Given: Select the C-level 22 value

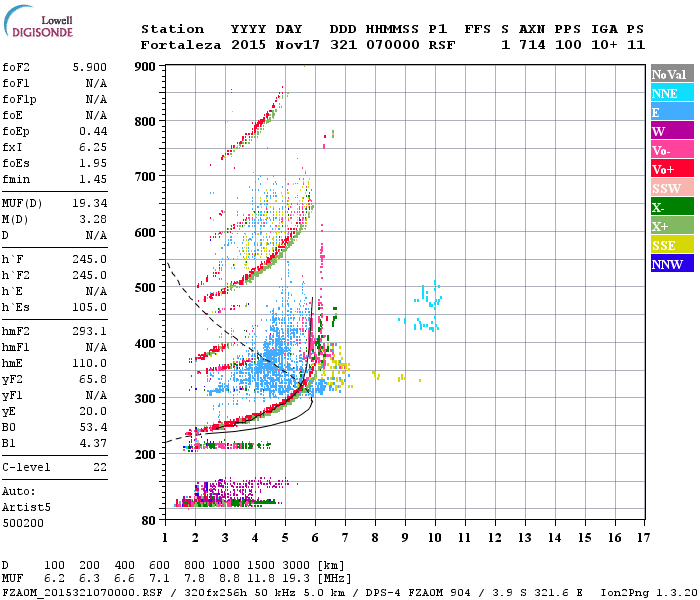Looking at the screenshot, I should pos(100,467).
